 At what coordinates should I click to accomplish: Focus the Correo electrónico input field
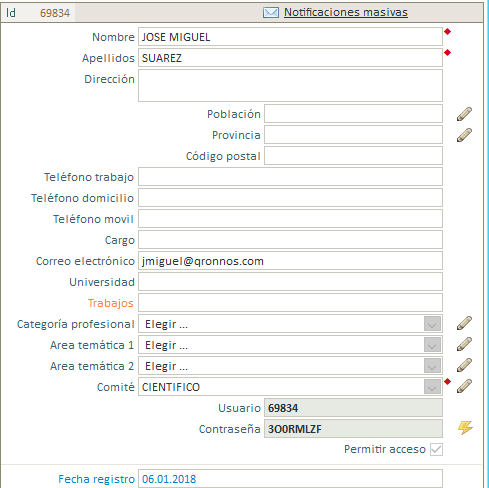pos(290,261)
